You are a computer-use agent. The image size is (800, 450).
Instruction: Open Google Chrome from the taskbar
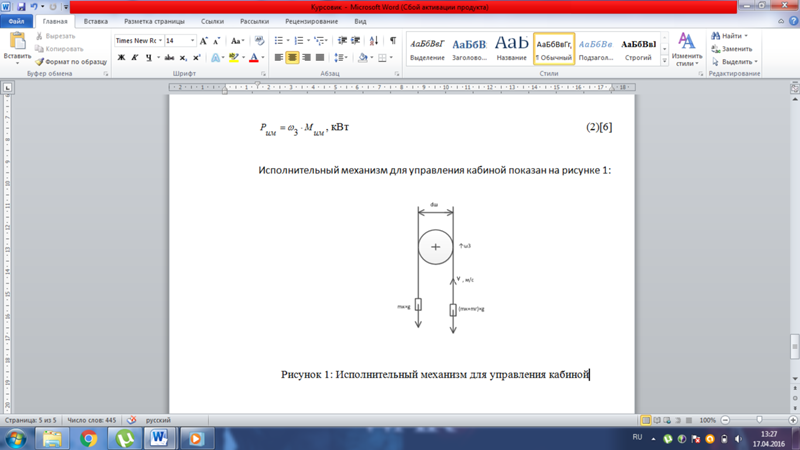(89, 439)
